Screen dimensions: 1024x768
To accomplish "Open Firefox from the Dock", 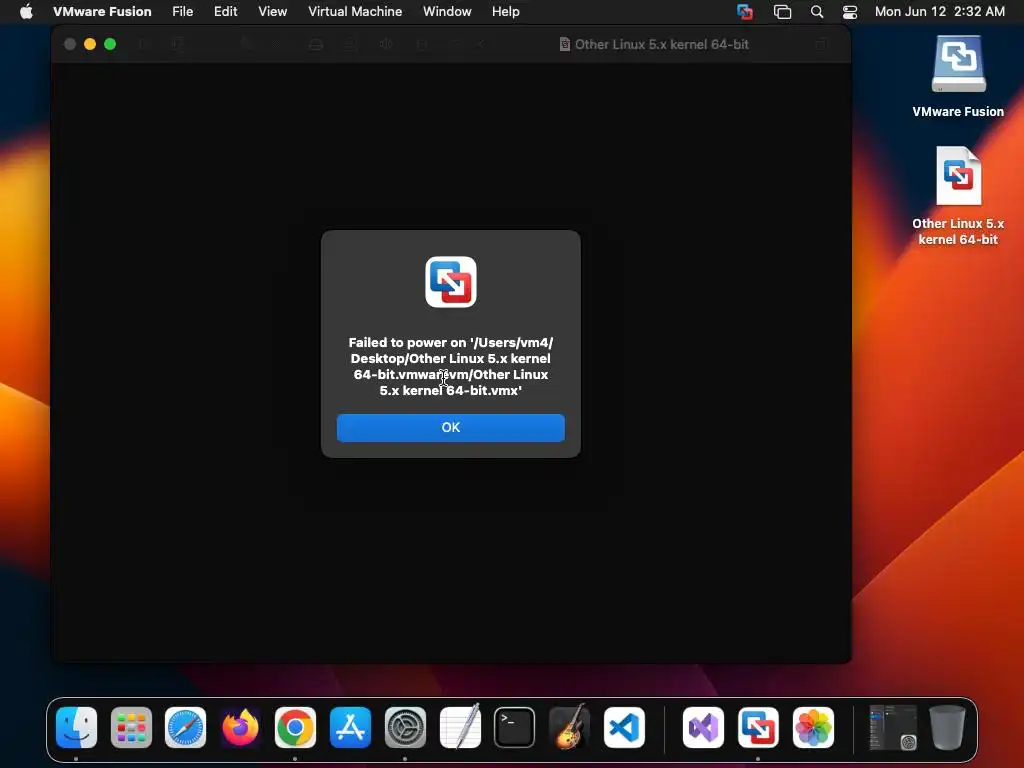I will pos(240,728).
